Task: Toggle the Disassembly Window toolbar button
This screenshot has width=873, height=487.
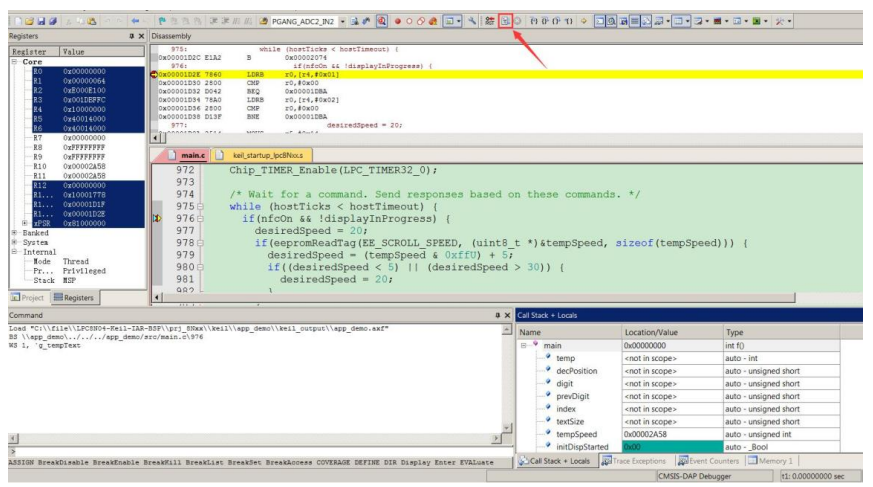Action: coord(611,21)
